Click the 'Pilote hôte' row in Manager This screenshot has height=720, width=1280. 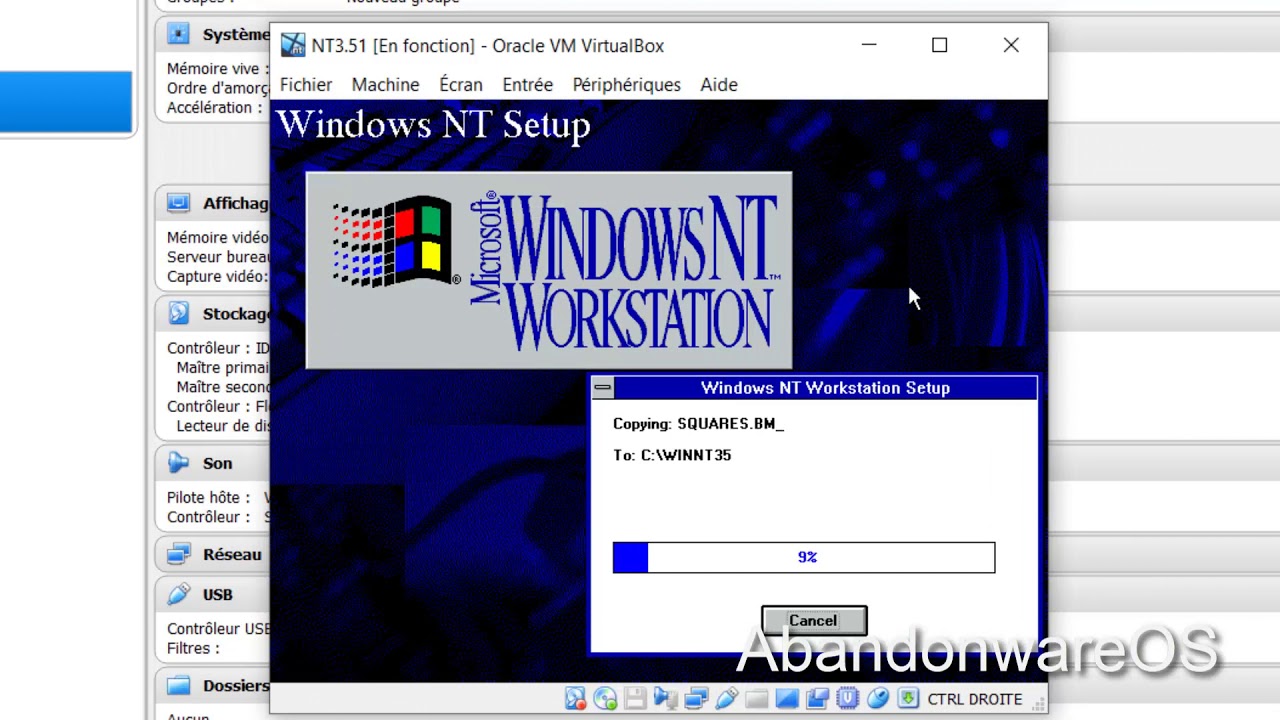pyautogui.click(x=218, y=497)
